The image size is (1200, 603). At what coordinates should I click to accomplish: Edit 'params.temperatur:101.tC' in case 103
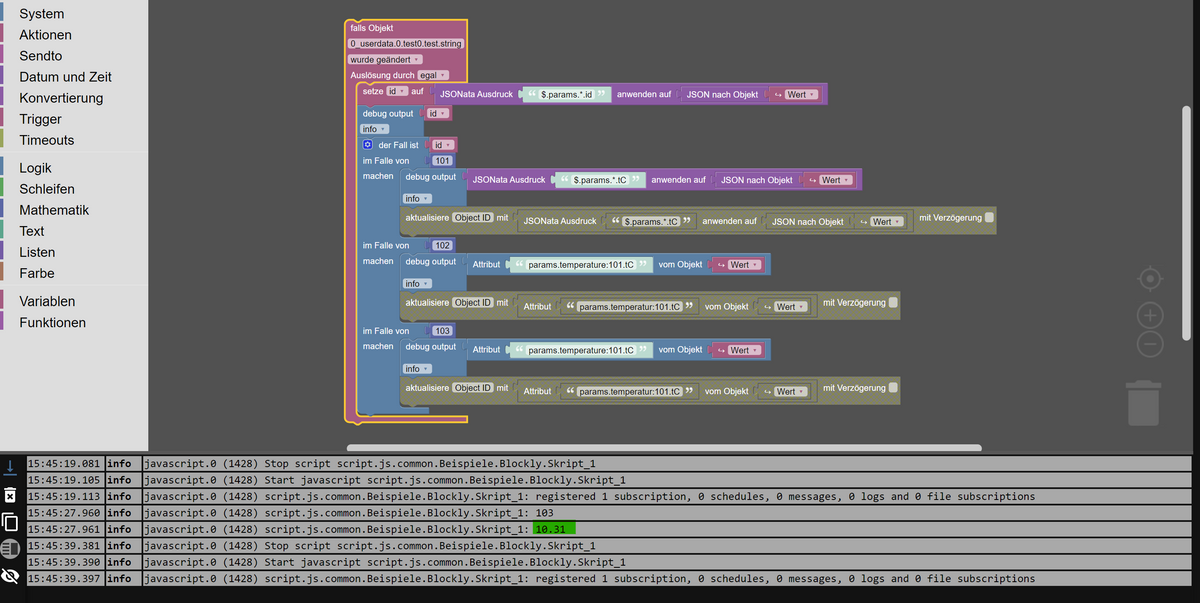click(629, 392)
